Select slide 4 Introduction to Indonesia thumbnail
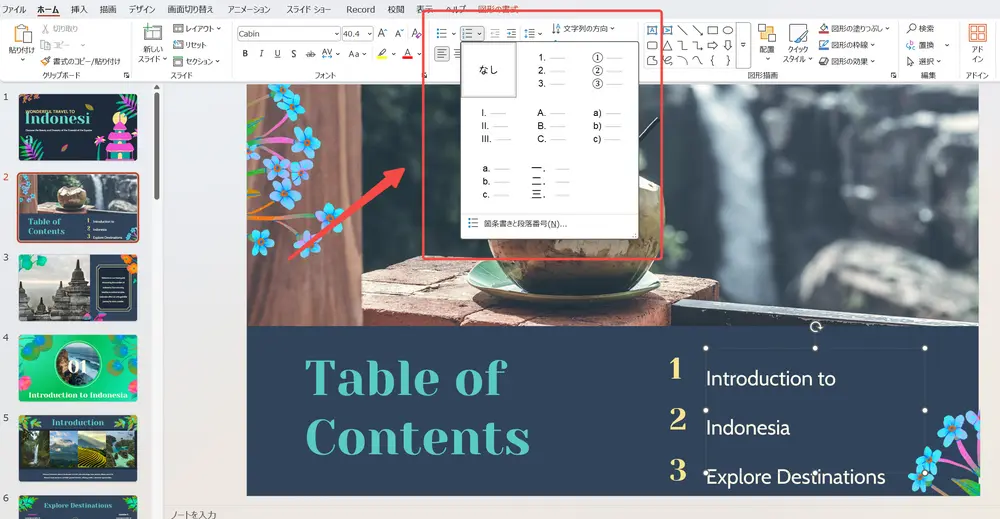 coord(78,368)
